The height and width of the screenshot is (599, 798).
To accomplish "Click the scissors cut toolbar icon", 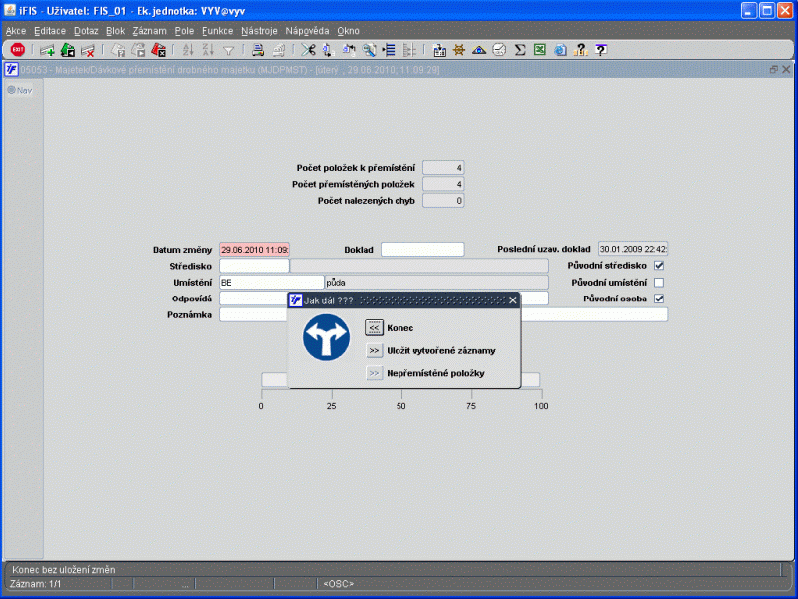I will pos(308,50).
